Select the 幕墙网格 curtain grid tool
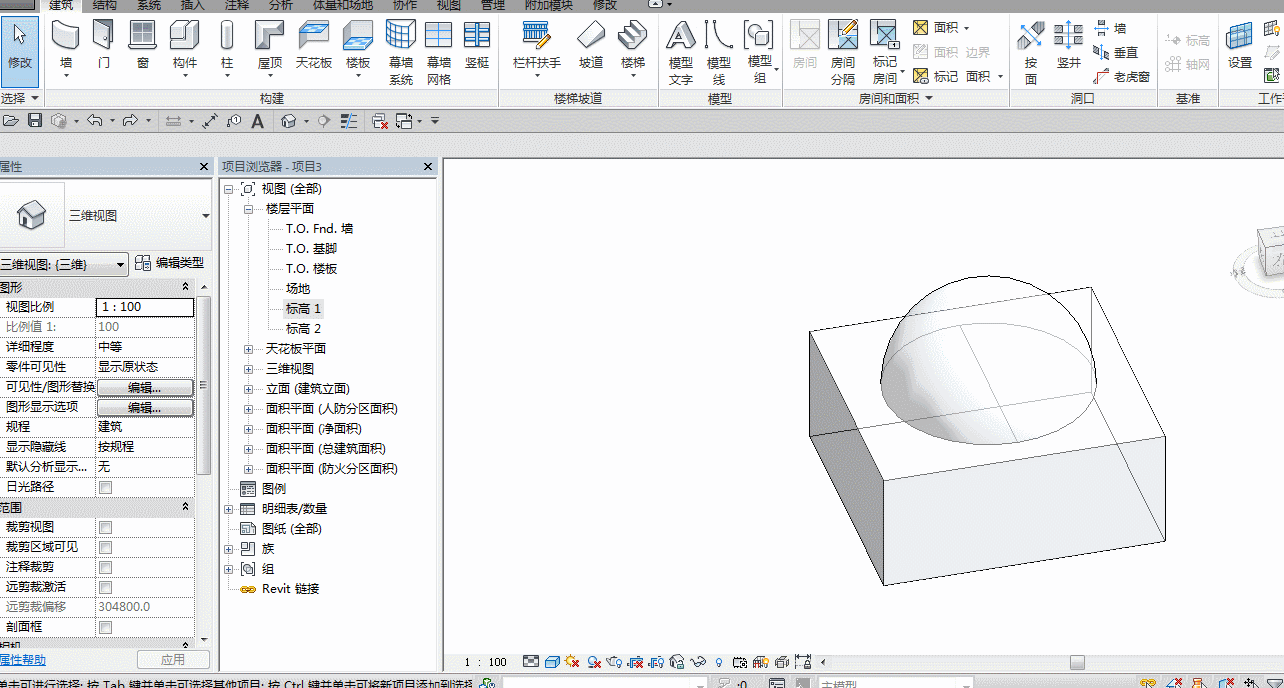The width and height of the screenshot is (1284, 688). pos(439,53)
